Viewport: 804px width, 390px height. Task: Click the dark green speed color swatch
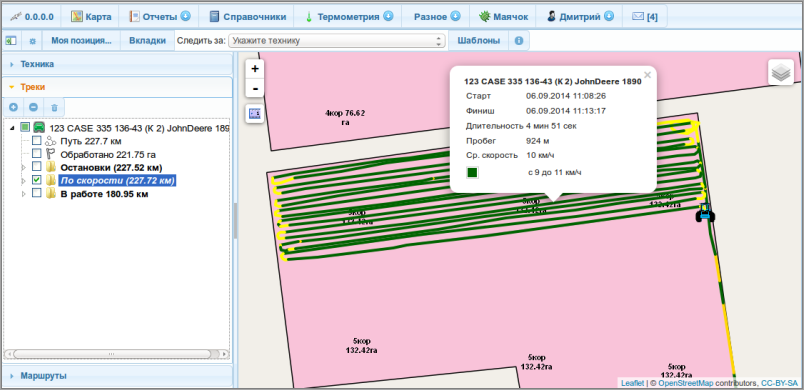click(x=472, y=173)
